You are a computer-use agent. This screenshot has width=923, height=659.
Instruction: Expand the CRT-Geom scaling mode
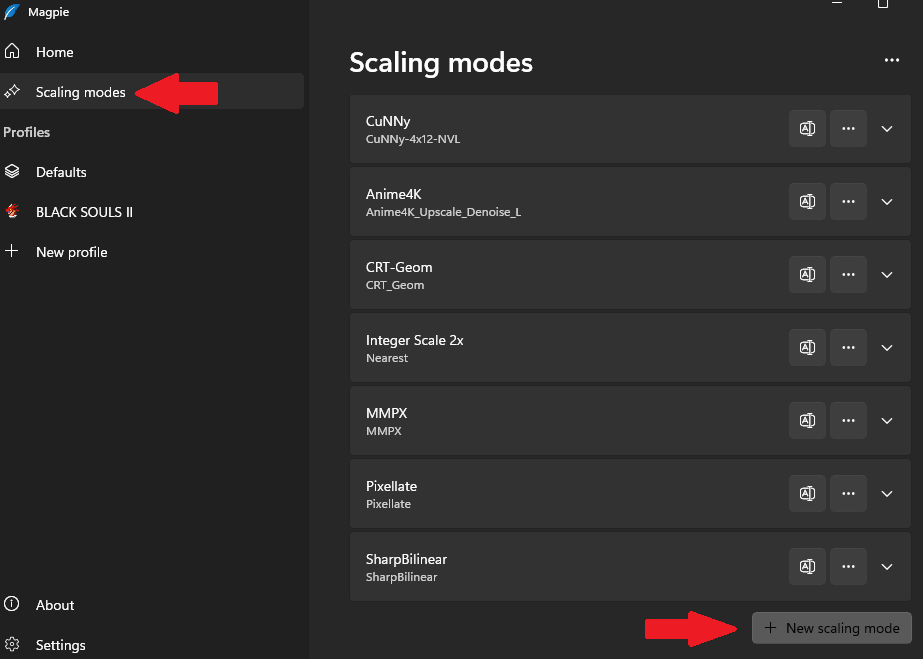click(x=887, y=275)
